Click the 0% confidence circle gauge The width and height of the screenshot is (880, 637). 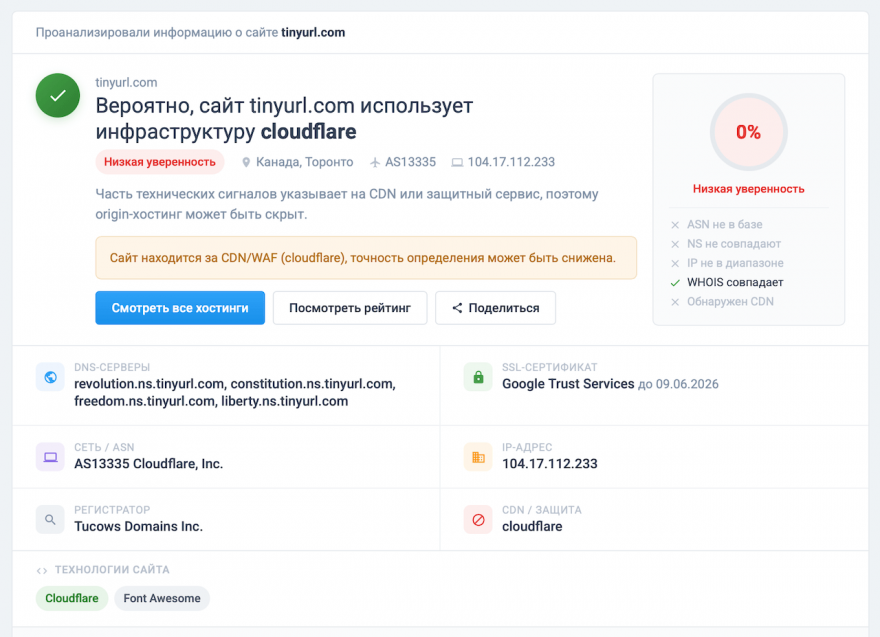[749, 132]
